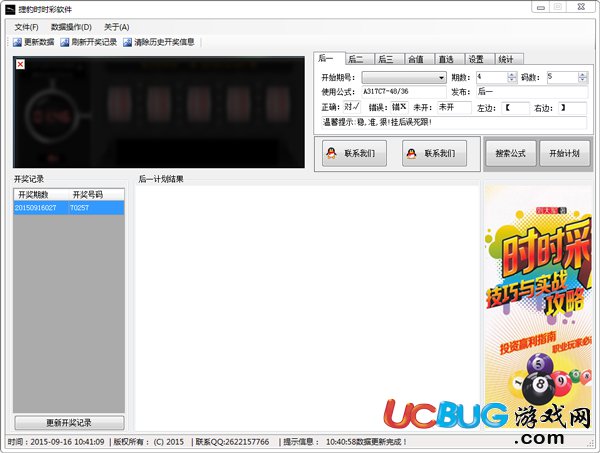Close the 捷豹时时彩软件 window

581,7
